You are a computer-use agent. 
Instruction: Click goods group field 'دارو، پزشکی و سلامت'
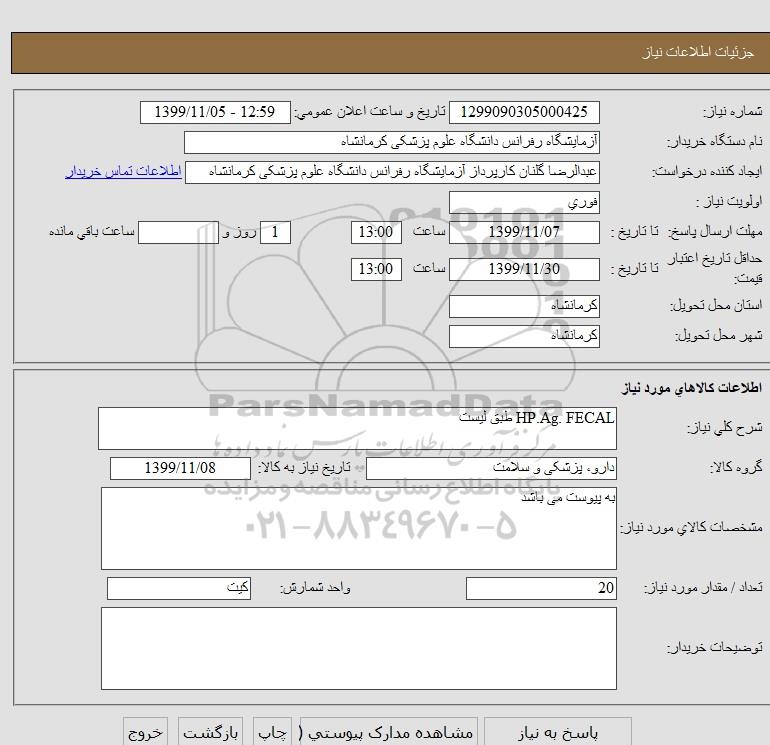tap(491, 469)
